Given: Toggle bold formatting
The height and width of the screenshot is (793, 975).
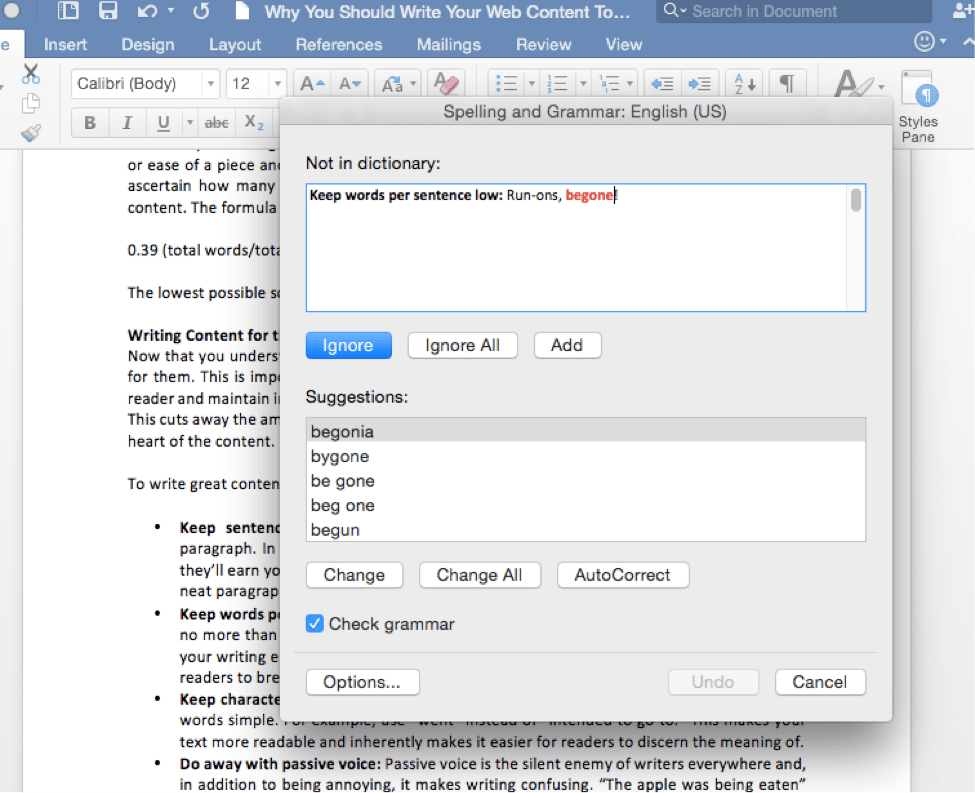Looking at the screenshot, I should tap(89, 122).
